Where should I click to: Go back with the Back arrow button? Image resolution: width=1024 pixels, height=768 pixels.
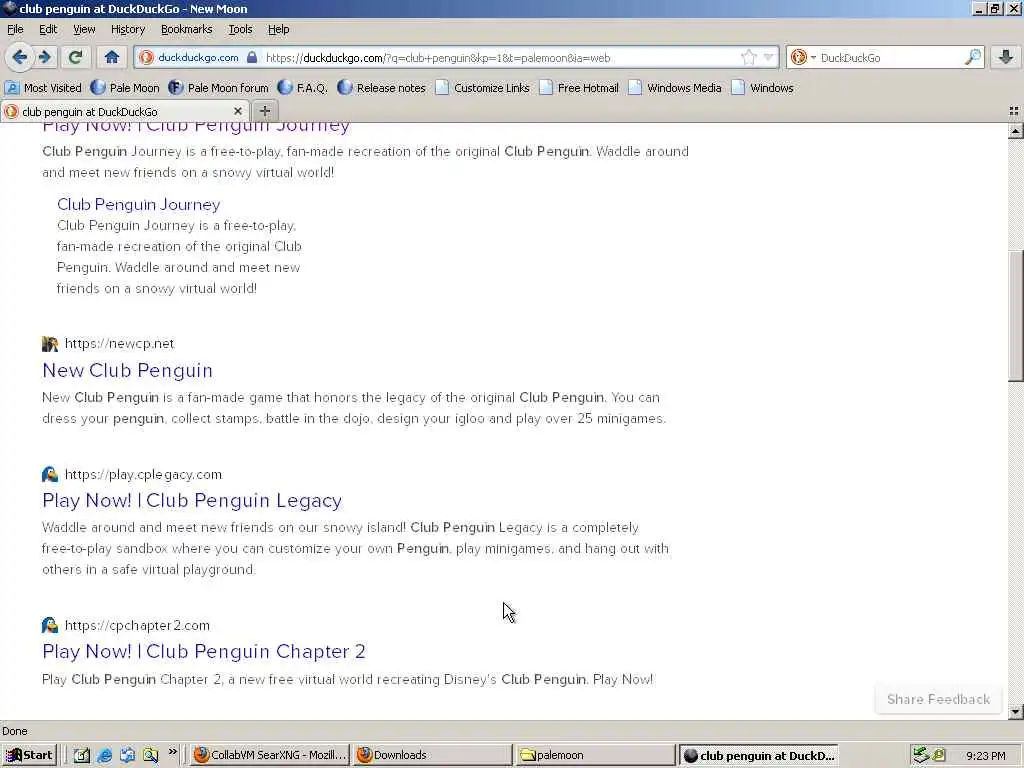pyautogui.click(x=20, y=57)
